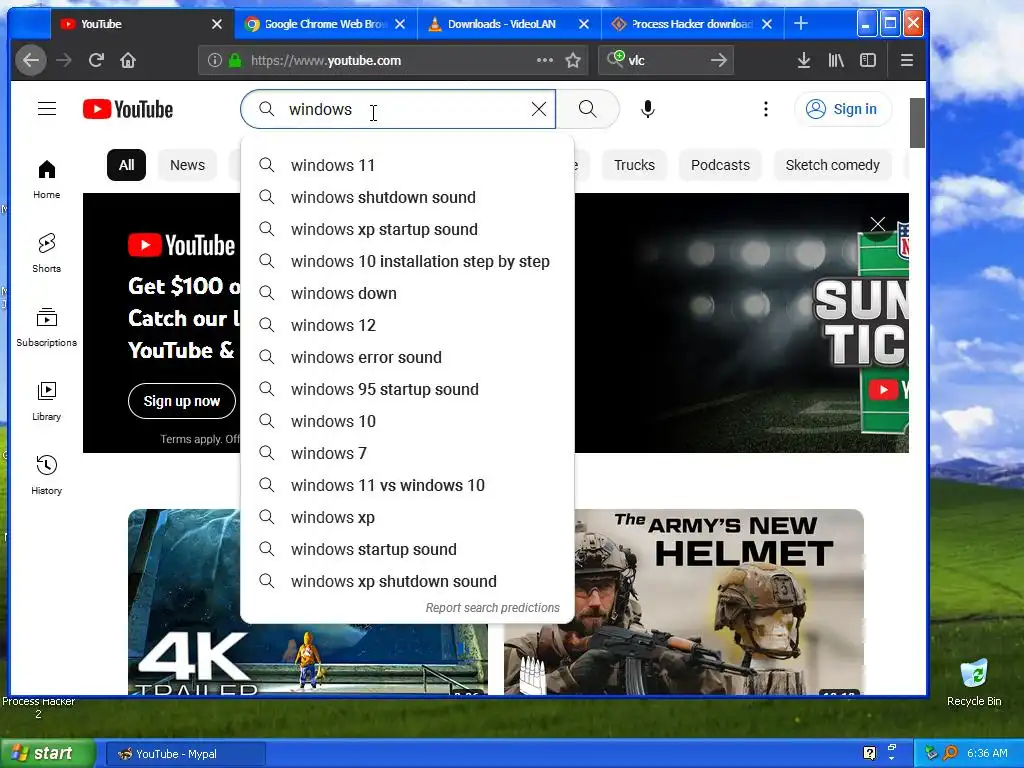1024x768 pixels.
Task: Choose the 'windows xp shutdown sound' suggestion
Action: click(x=408, y=581)
